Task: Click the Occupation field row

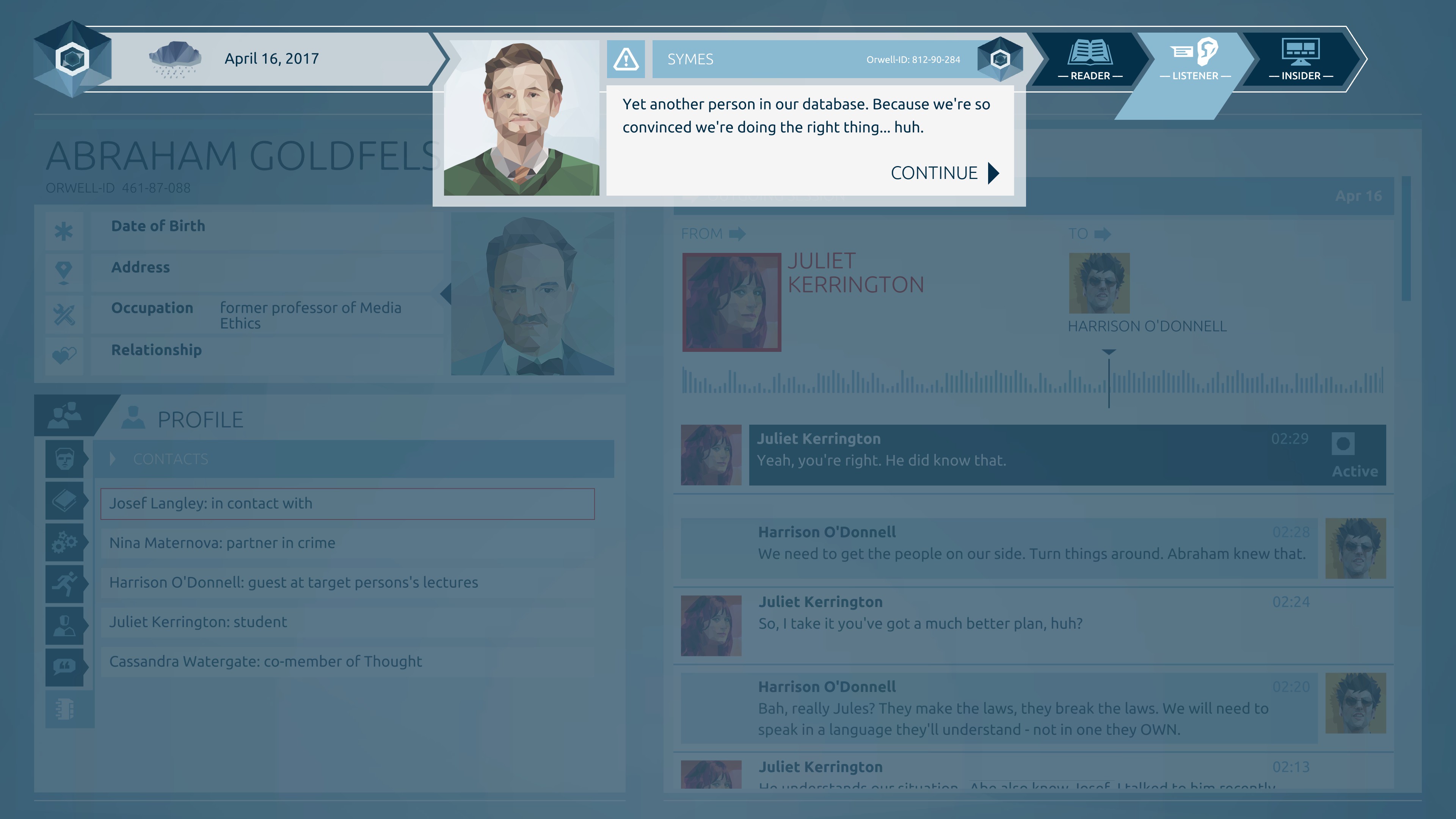Action: (268, 314)
